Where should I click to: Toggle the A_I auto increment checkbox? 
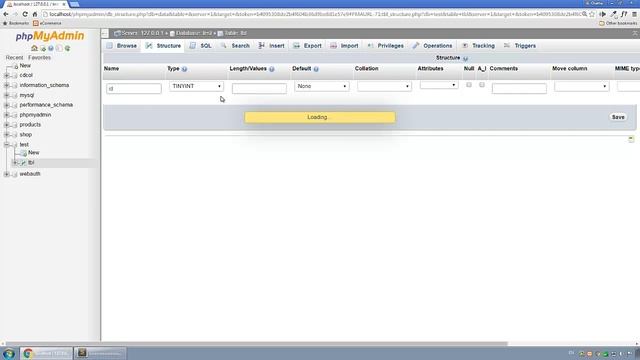[x=482, y=85]
